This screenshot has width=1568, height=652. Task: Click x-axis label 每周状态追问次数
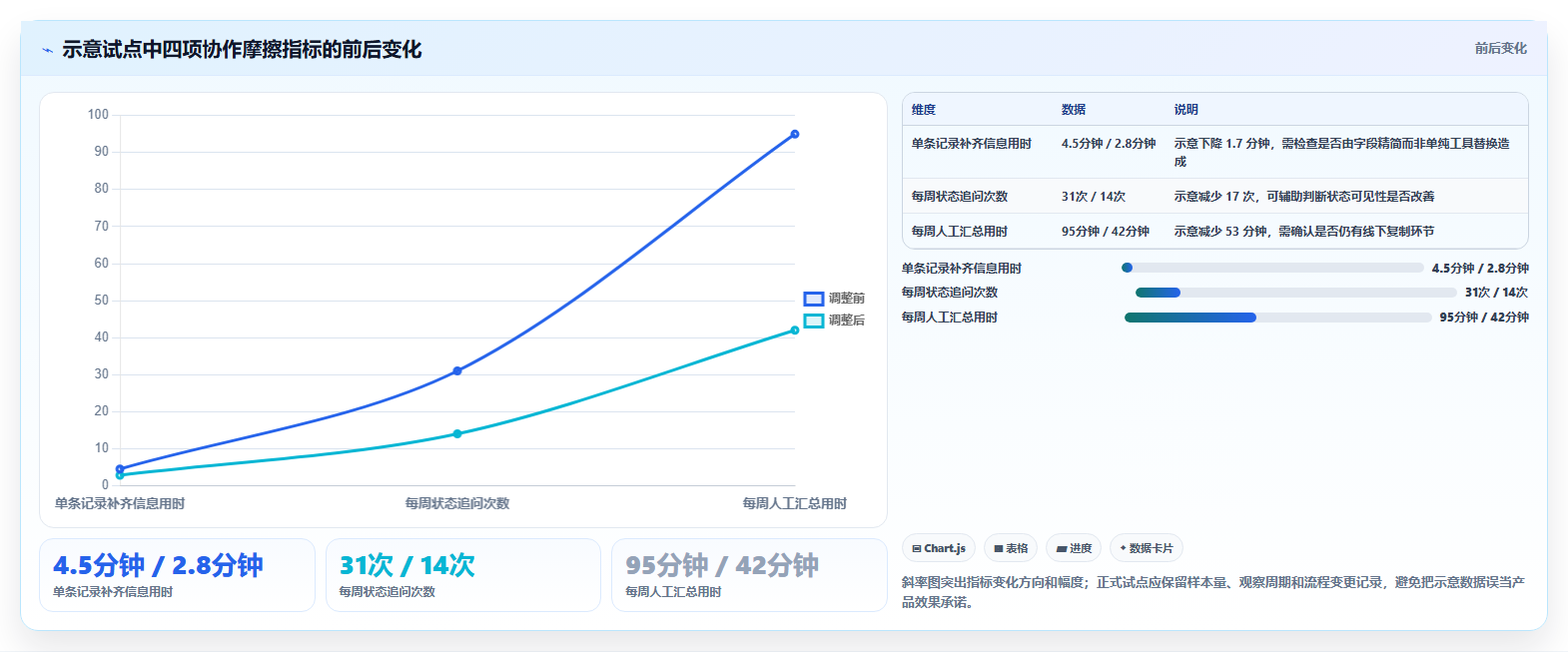pos(457,503)
